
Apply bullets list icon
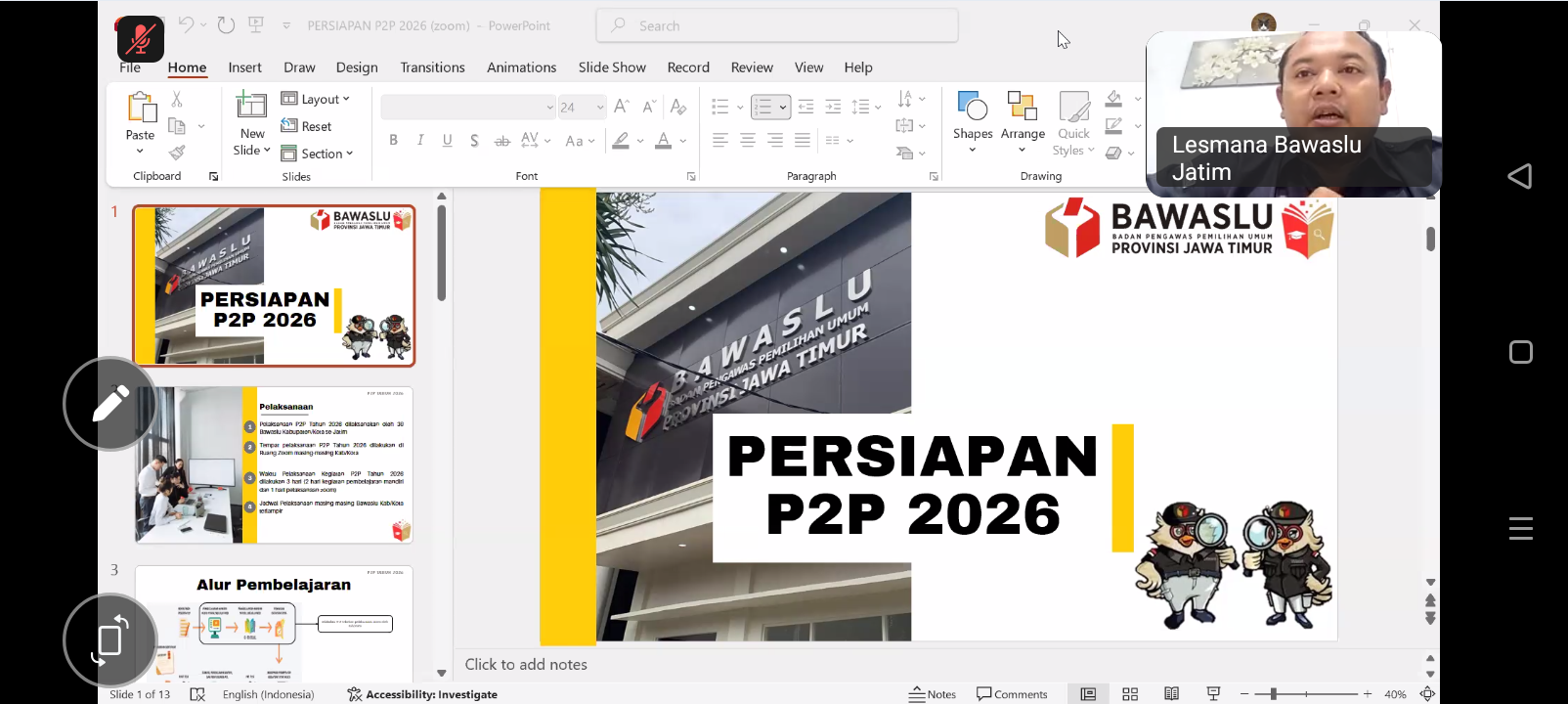(720, 107)
